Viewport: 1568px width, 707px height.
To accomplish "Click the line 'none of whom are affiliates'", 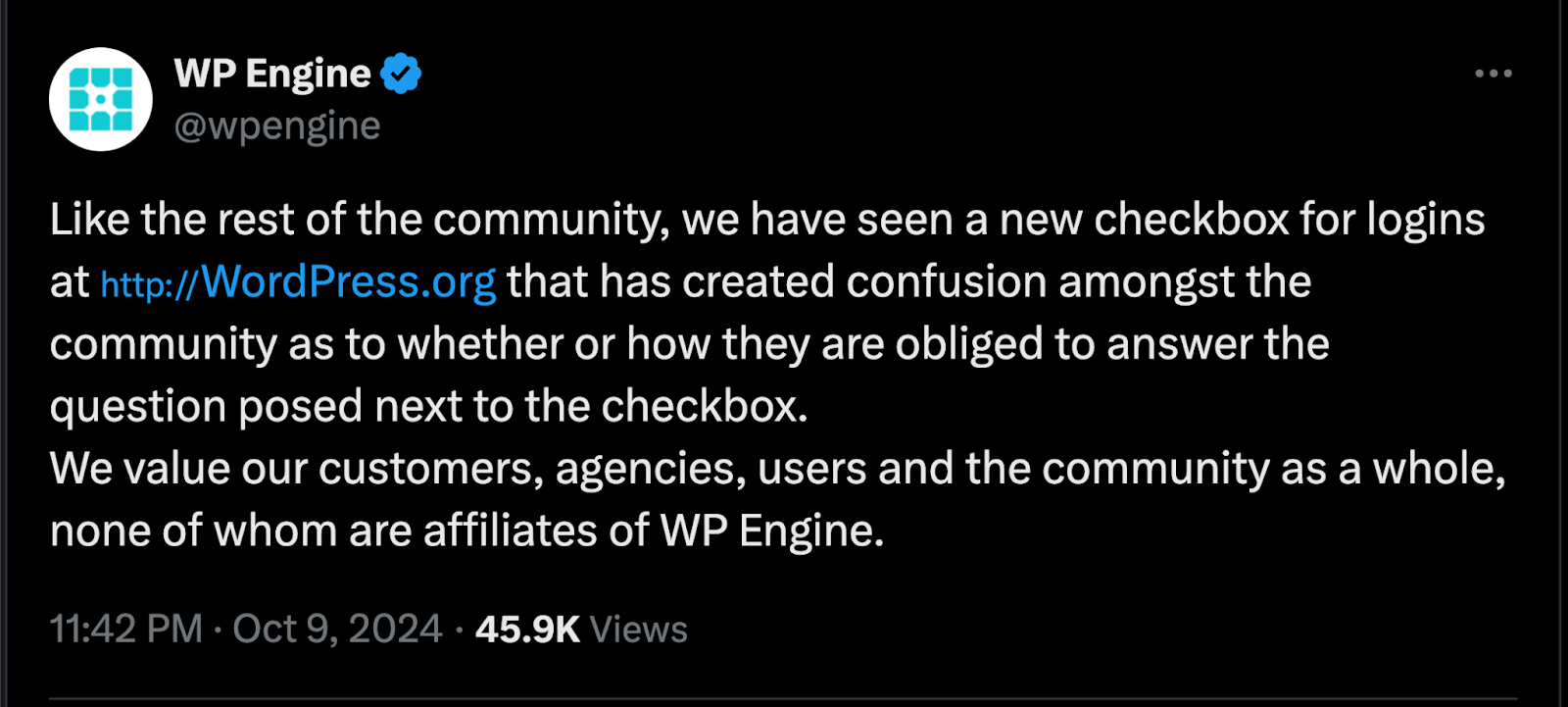I will [467, 530].
